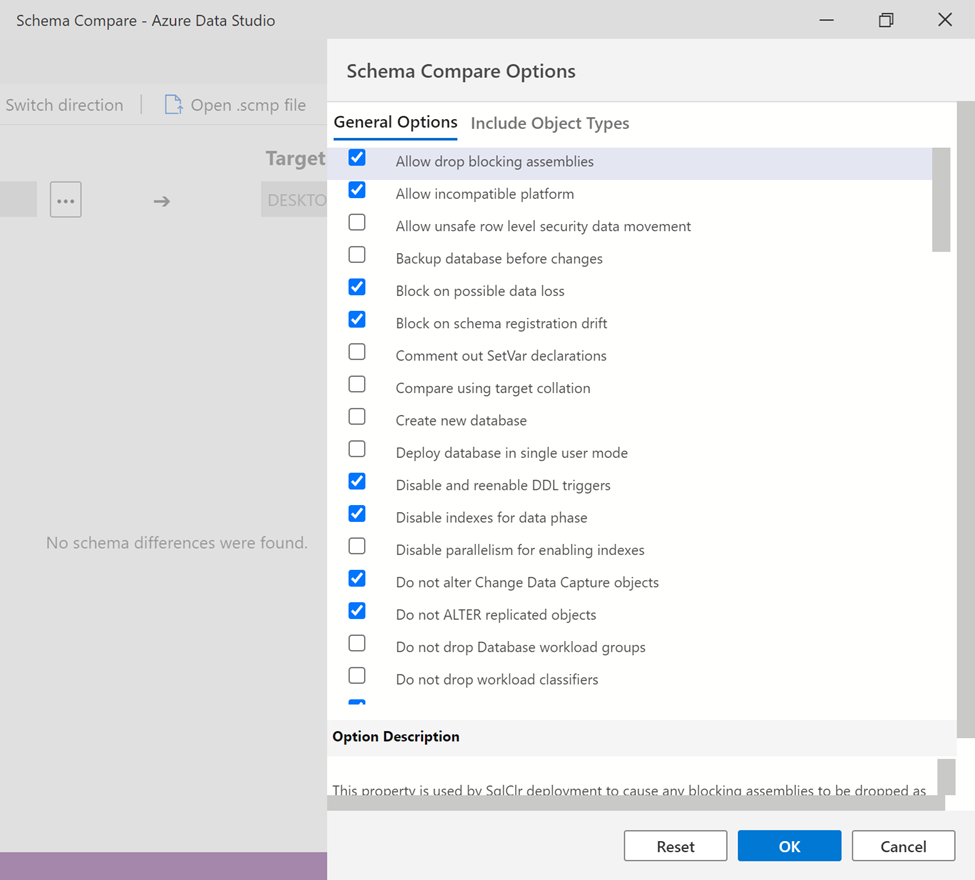Click Cancel to dismiss options
The height and width of the screenshot is (880, 975).
click(x=903, y=846)
